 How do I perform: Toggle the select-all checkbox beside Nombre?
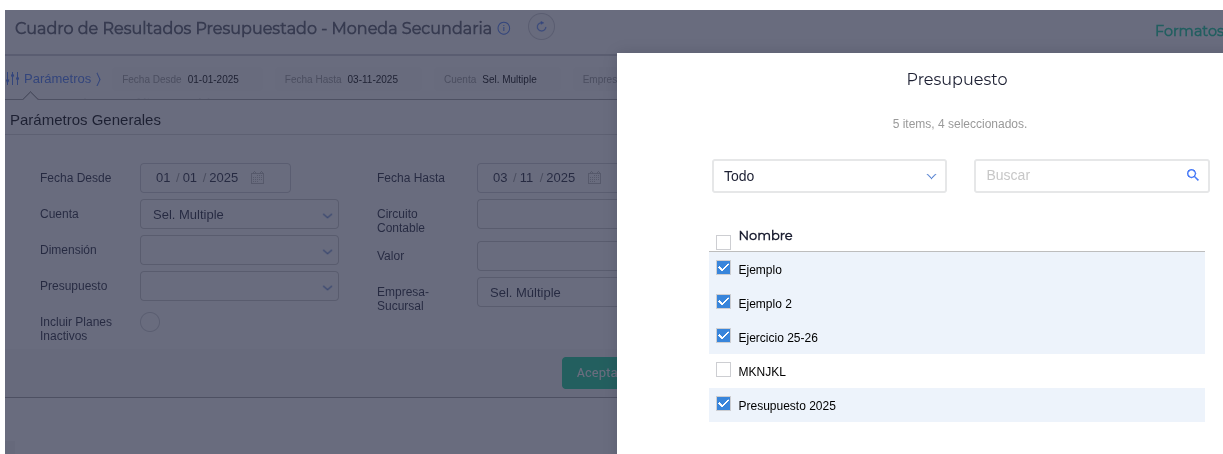724,241
